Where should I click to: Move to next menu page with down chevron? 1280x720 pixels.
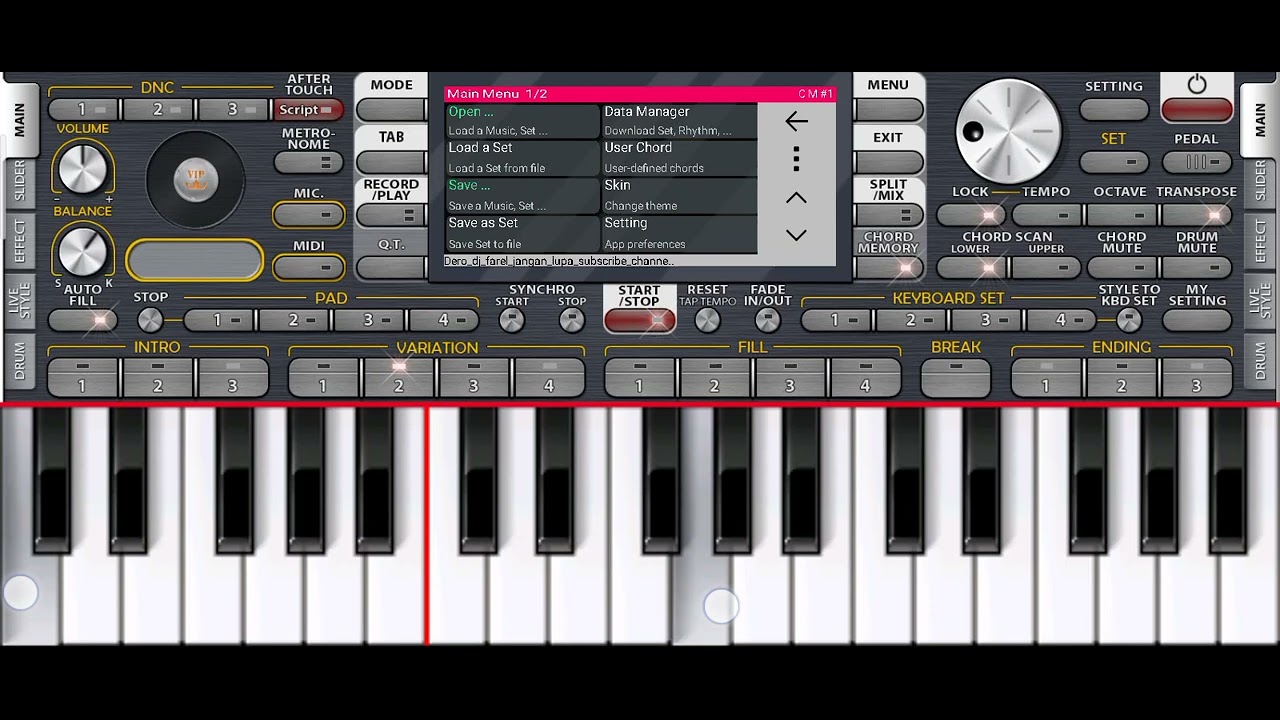pos(796,235)
